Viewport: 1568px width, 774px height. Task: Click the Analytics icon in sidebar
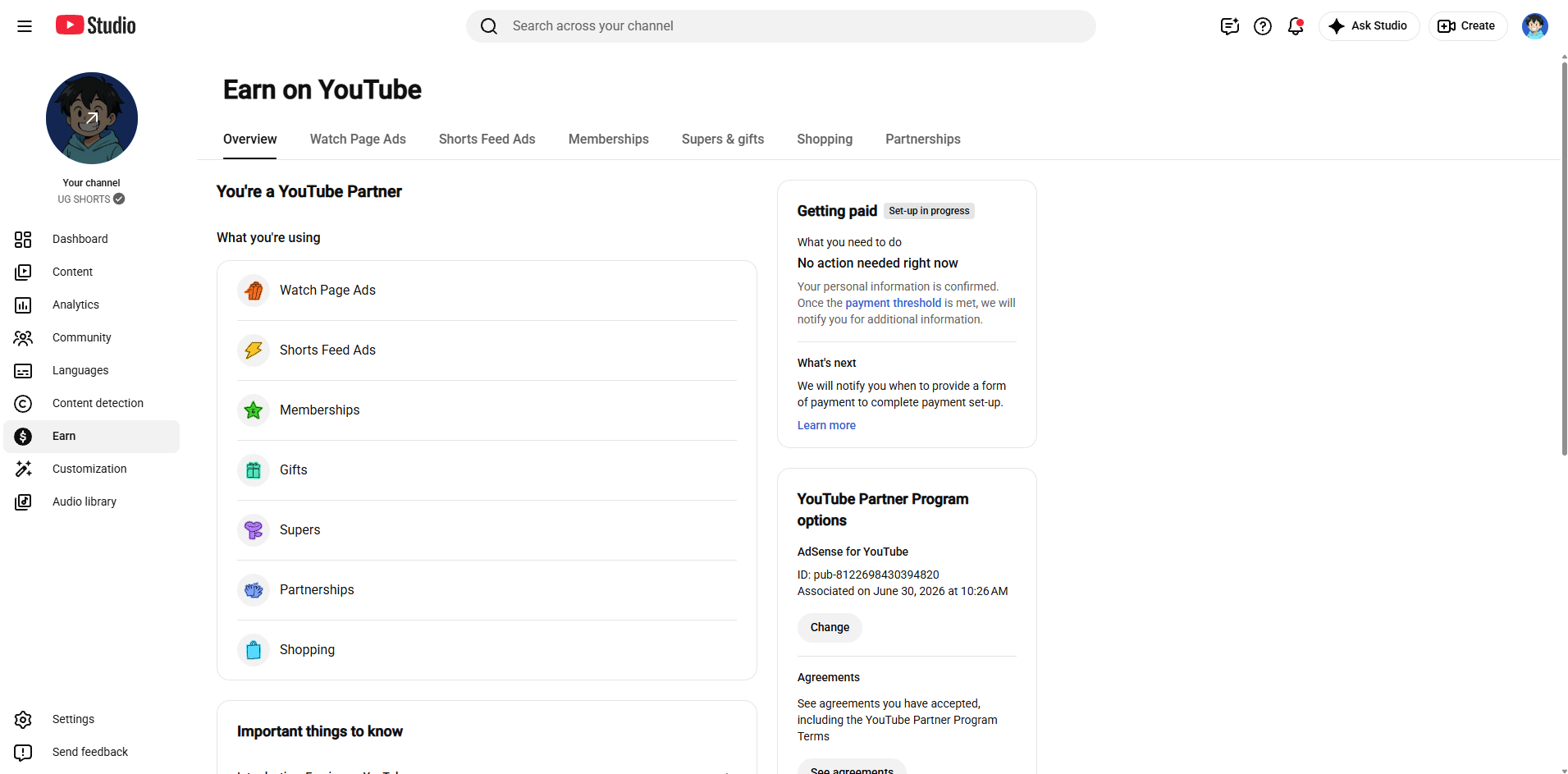tap(23, 305)
